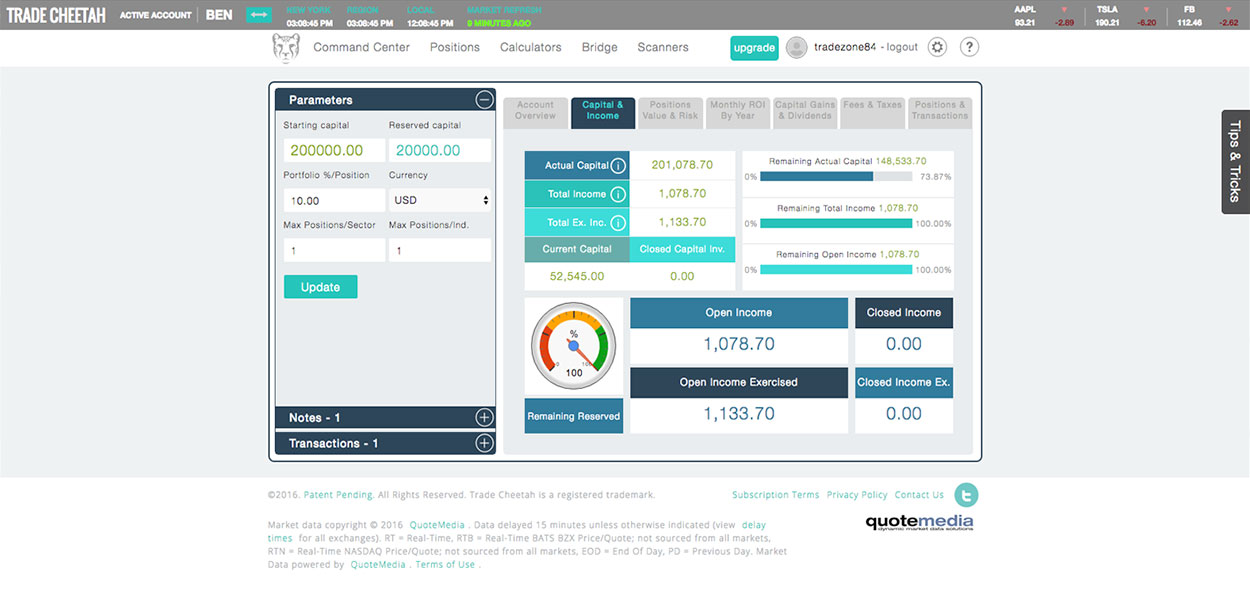Open the Fees & Taxes tab
Viewport: 1250px width, 611px height.
click(872, 111)
